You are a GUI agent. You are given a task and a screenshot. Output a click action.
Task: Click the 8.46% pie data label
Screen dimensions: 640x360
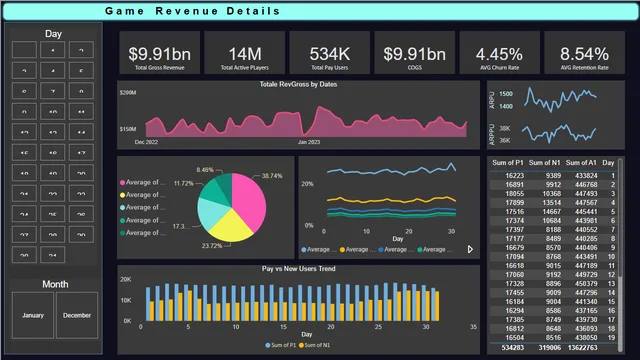point(205,170)
